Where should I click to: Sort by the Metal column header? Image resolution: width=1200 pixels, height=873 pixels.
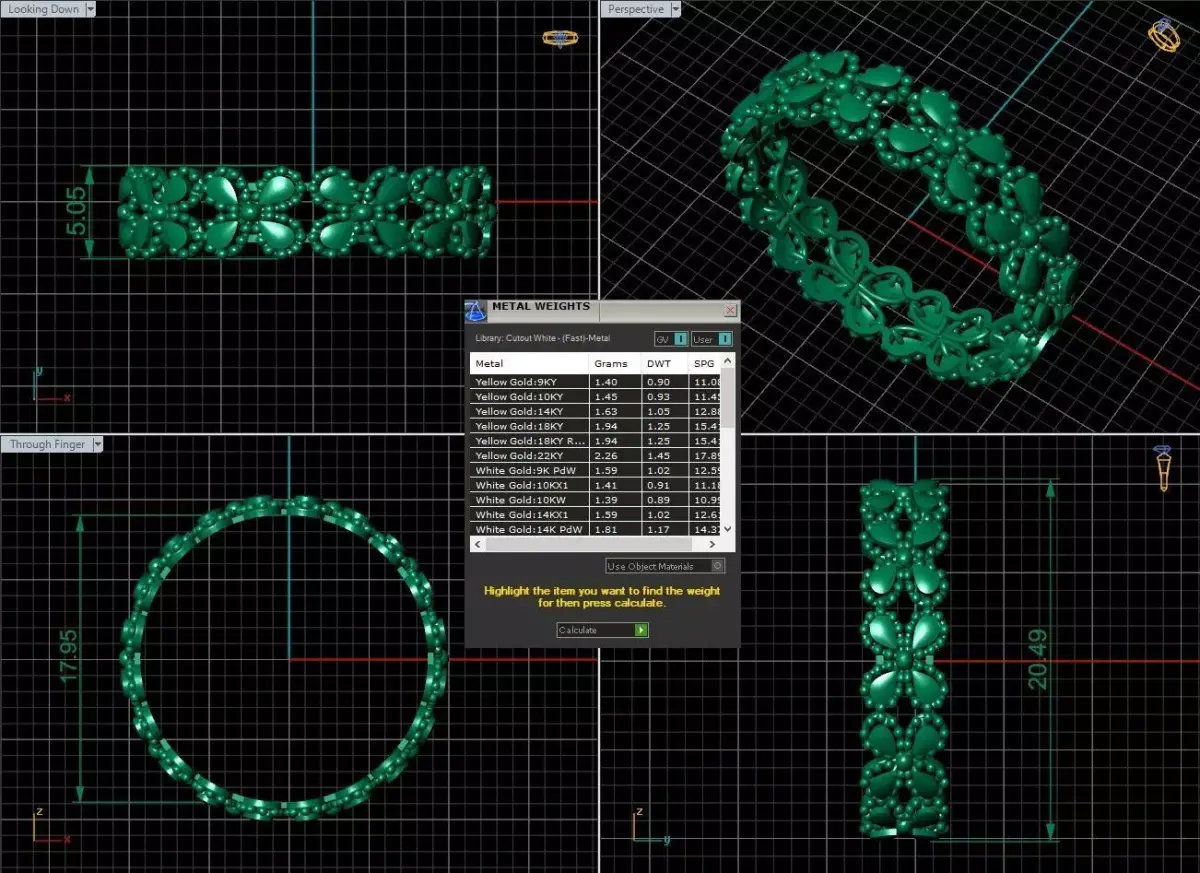pyautogui.click(x=529, y=363)
